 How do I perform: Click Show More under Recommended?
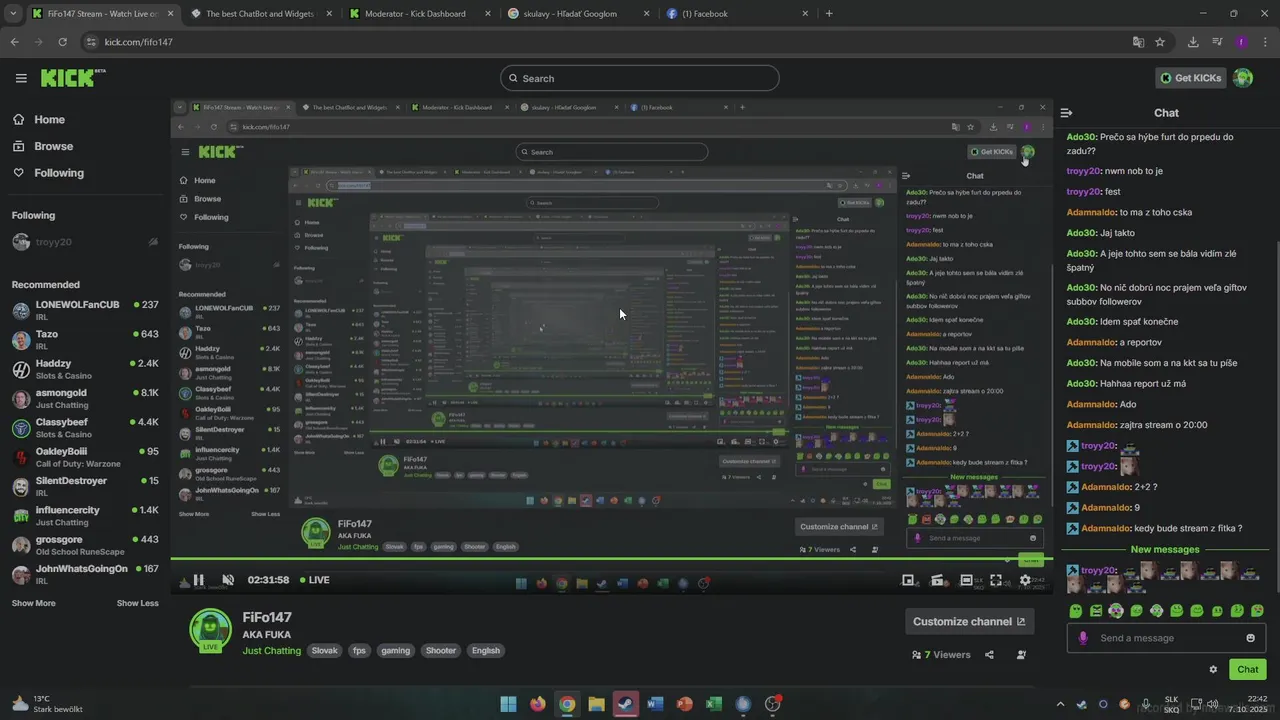pyautogui.click(x=33, y=603)
